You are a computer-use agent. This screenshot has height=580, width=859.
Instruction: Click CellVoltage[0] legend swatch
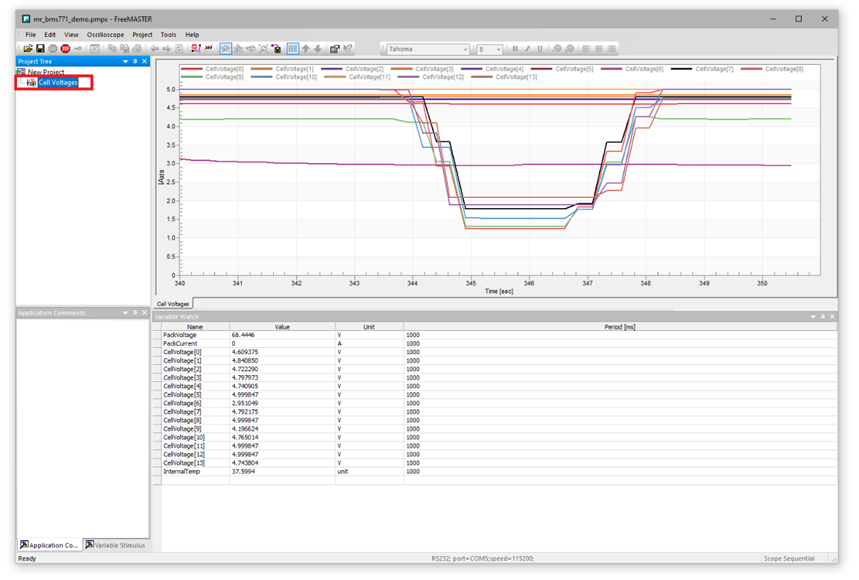tap(191, 69)
